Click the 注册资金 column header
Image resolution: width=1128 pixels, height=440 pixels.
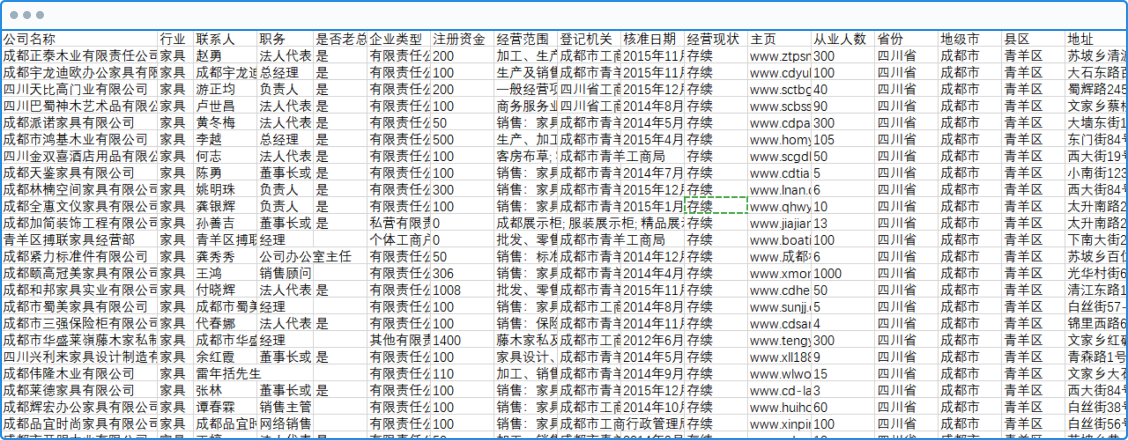point(461,39)
